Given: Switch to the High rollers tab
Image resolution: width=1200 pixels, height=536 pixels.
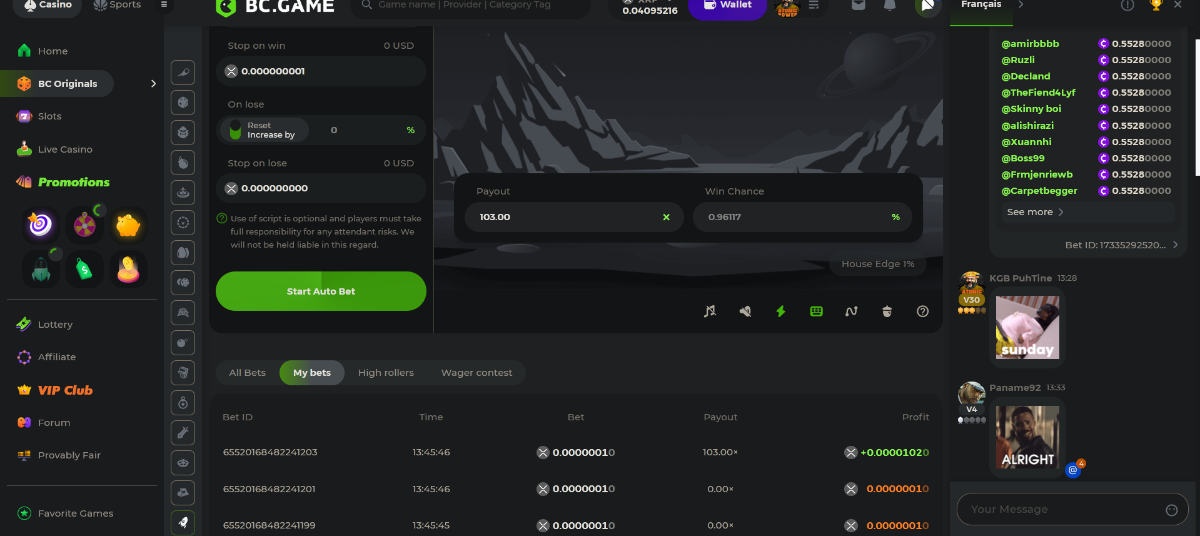Looking at the screenshot, I should (x=385, y=373).
